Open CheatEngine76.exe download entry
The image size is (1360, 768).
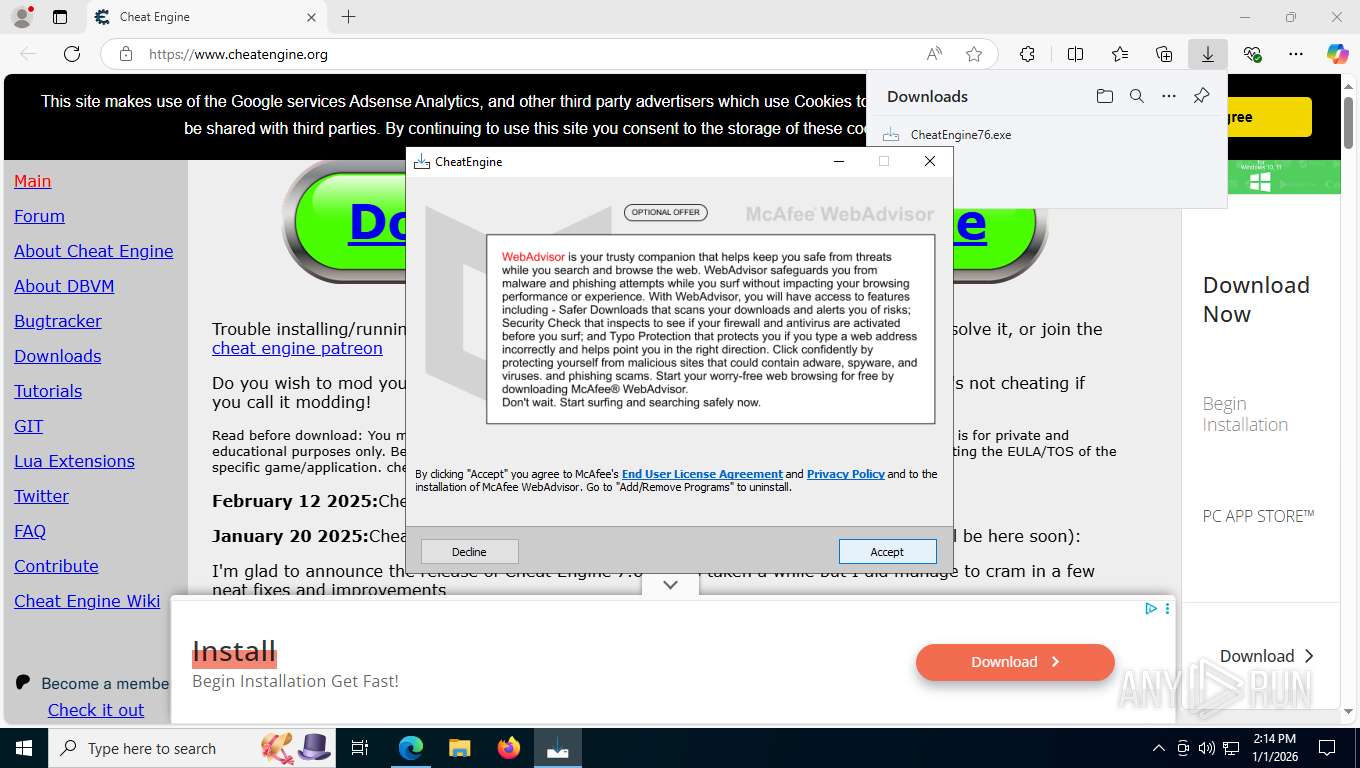960,134
